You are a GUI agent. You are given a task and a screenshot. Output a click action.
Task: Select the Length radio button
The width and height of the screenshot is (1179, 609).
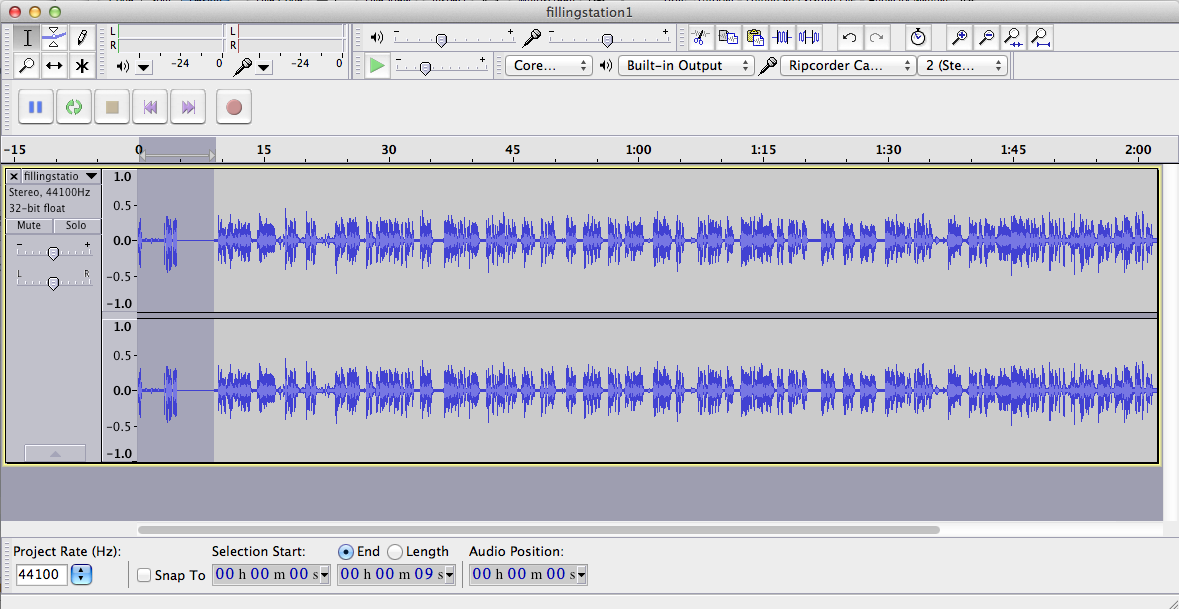tap(395, 551)
